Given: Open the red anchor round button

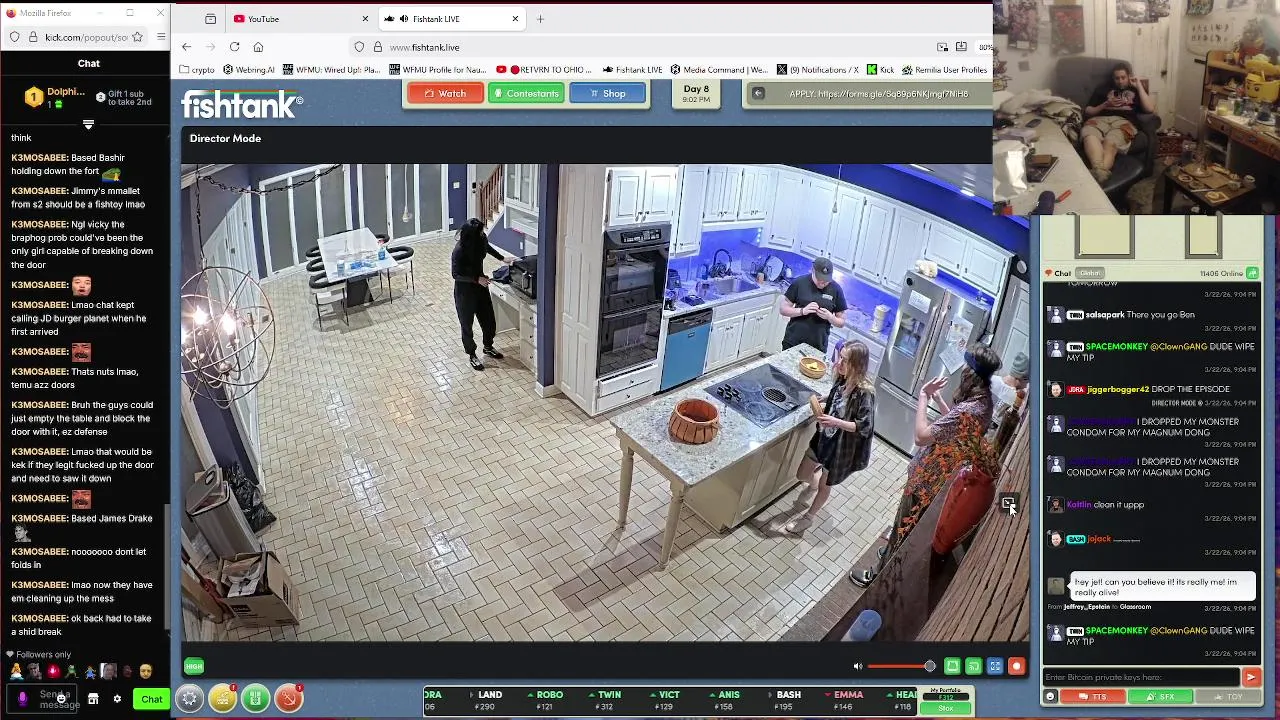Looking at the screenshot, I should [288, 699].
